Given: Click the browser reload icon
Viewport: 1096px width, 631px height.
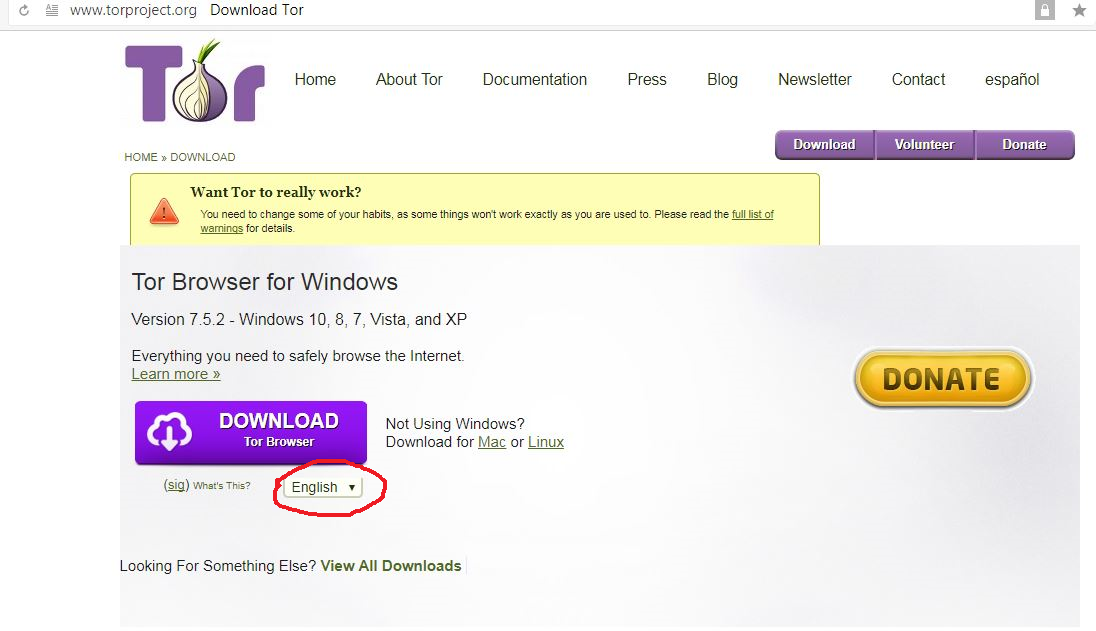Looking at the screenshot, I should pos(22,10).
